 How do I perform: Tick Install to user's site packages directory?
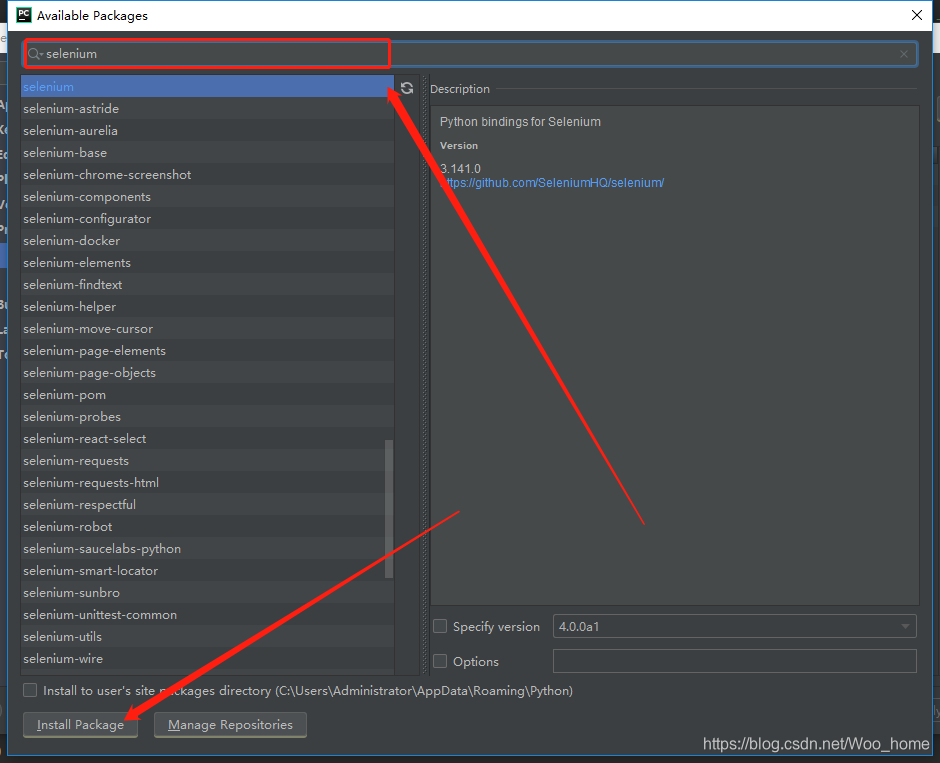point(30,690)
